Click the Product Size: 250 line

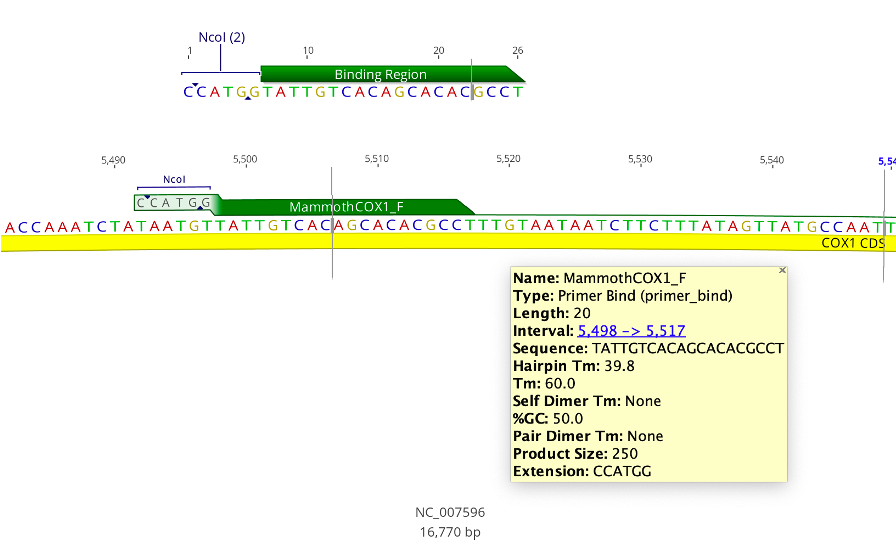coord(575,454)
